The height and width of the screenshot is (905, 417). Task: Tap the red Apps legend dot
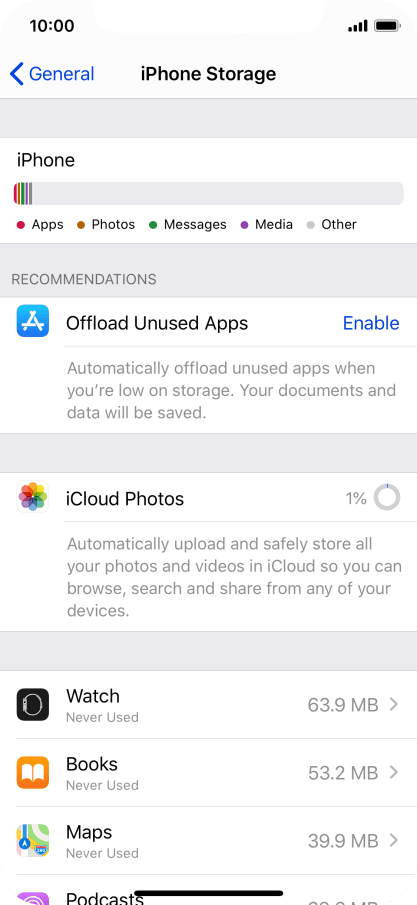tap(21, 225)
